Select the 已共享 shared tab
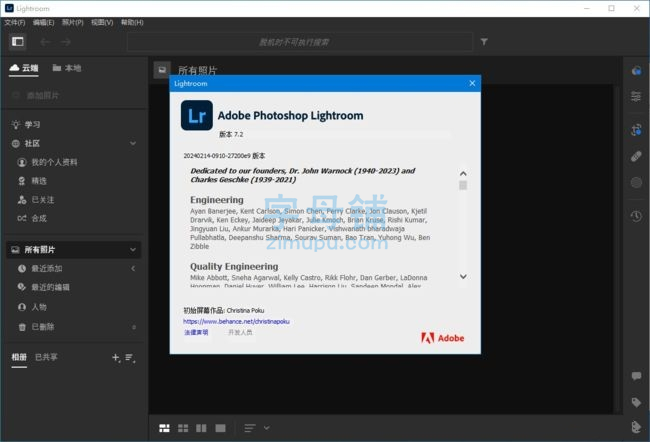 [x=46, y=357]
